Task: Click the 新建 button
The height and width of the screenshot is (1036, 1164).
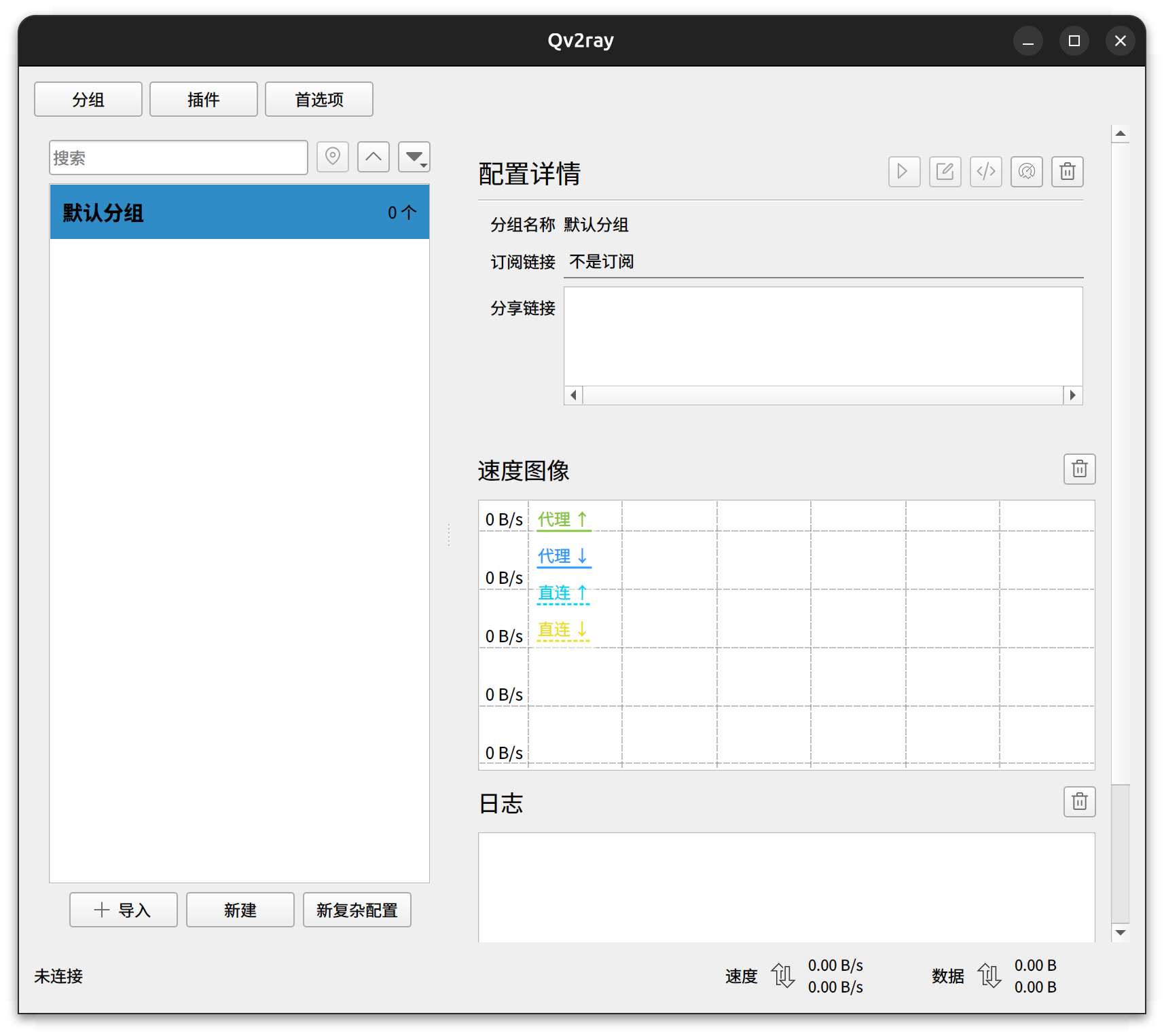Action: (240, 910)
